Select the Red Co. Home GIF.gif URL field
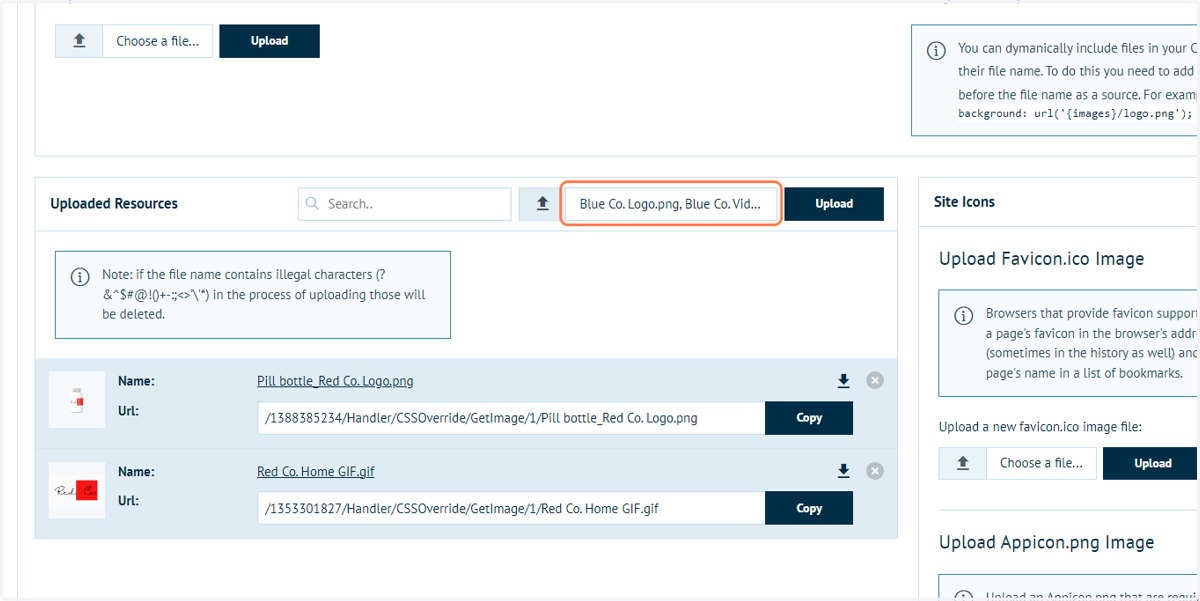 pyautogui.click(x=511, y=508)
